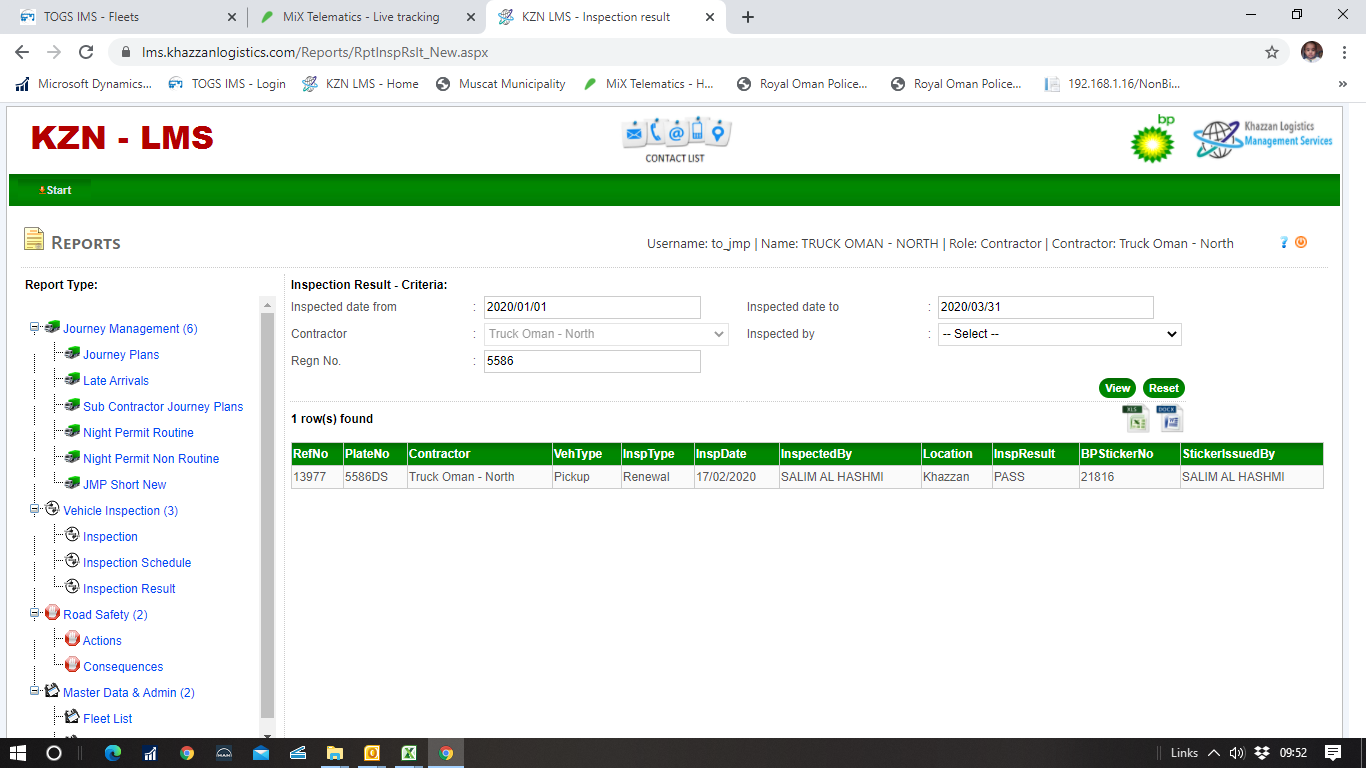1366x768 pixels.
Task: Collapse the Journey Management tree node
Action: [35, 328]
